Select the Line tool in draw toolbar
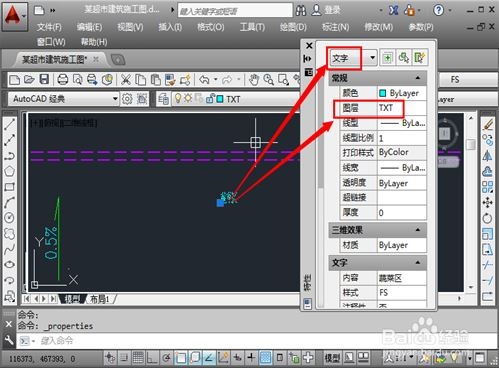499x368 pixels. pyautogui.click(x=9, y=125)
